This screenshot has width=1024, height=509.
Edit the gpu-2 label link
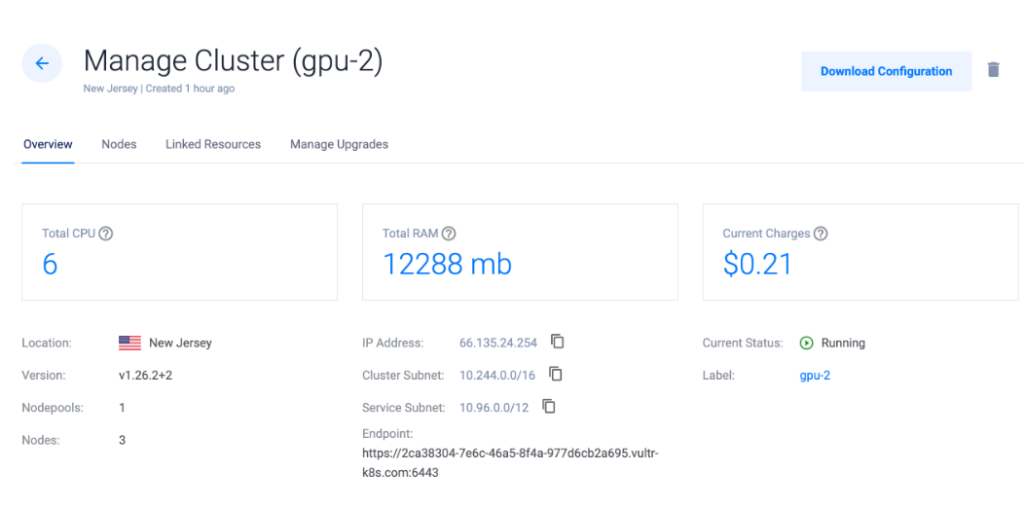point(814,376)
